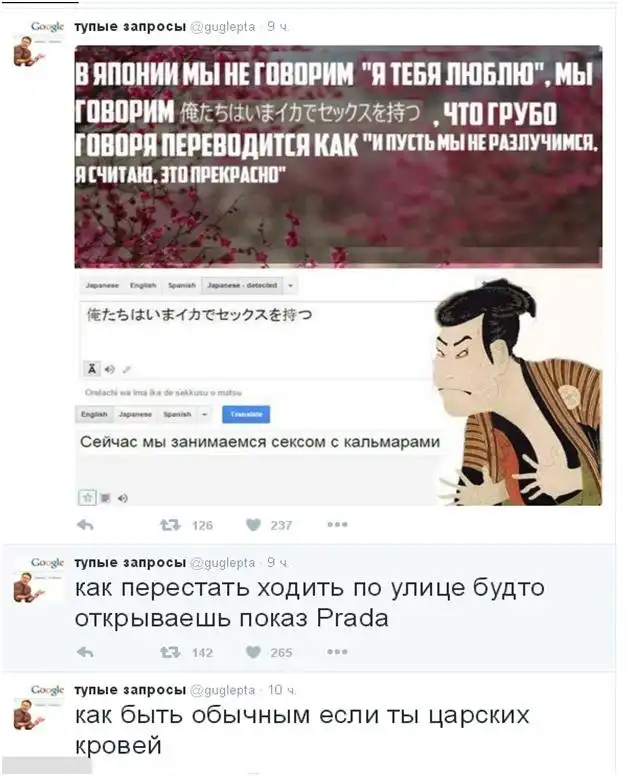641x776 pixels.
Task: Star the translation result in the image
Action: pos(88,497)
